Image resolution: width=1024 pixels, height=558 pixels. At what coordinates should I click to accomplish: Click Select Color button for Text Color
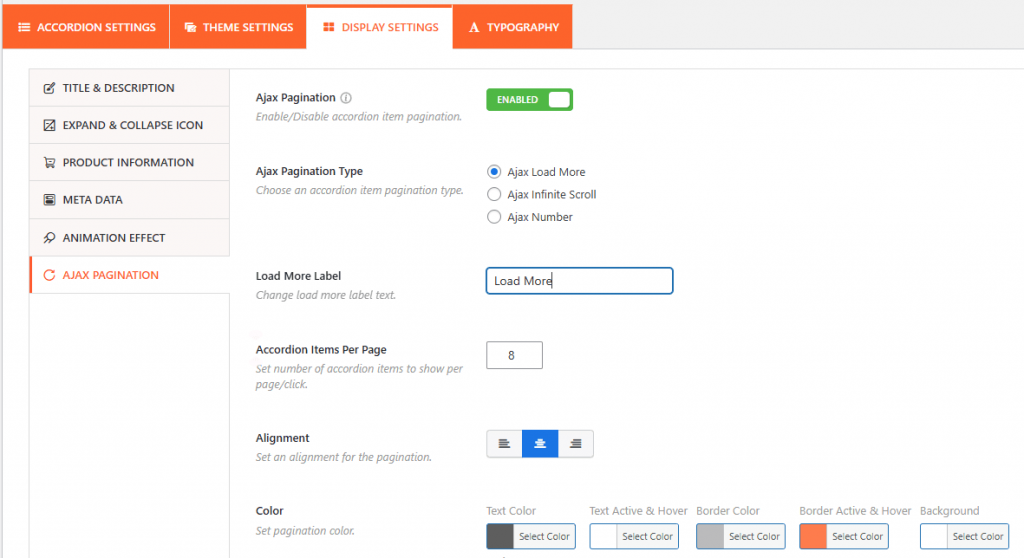pyautogui.click(x=544, y=537)
